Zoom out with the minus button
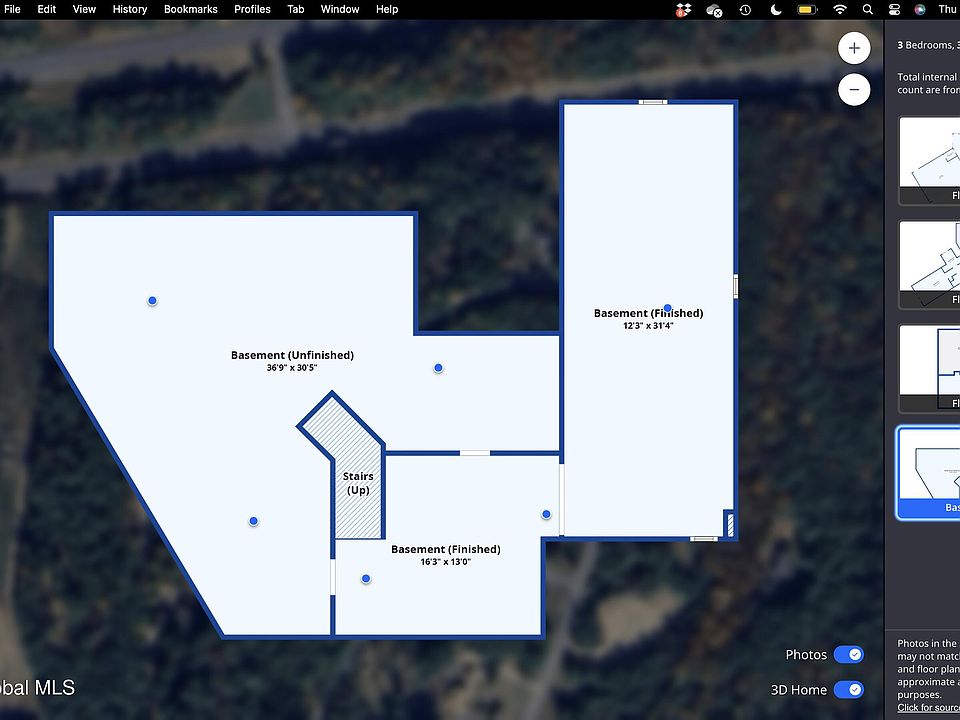Image resolution: width=960 pixels, height=720 pixels. tap(853, 89)
